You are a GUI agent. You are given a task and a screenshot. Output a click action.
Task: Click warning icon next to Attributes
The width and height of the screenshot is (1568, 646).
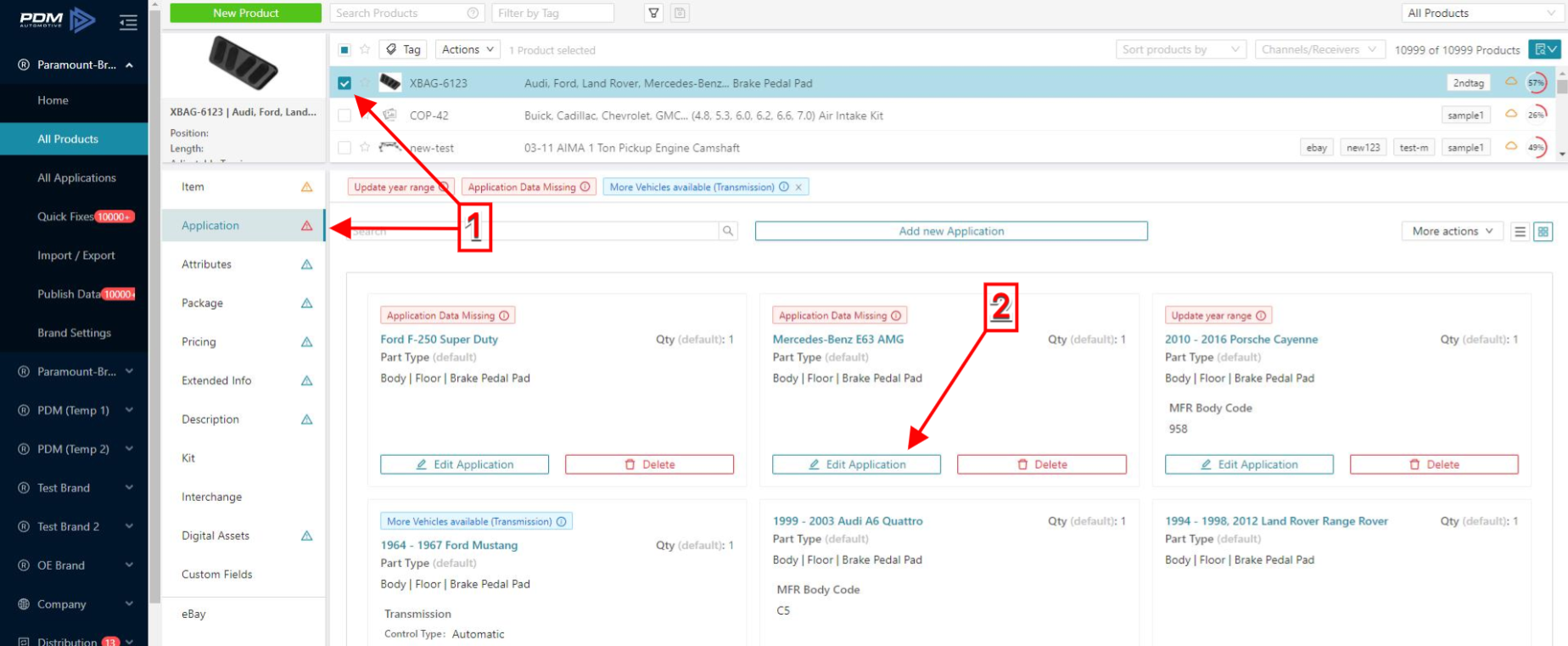[x=307, y=264]
